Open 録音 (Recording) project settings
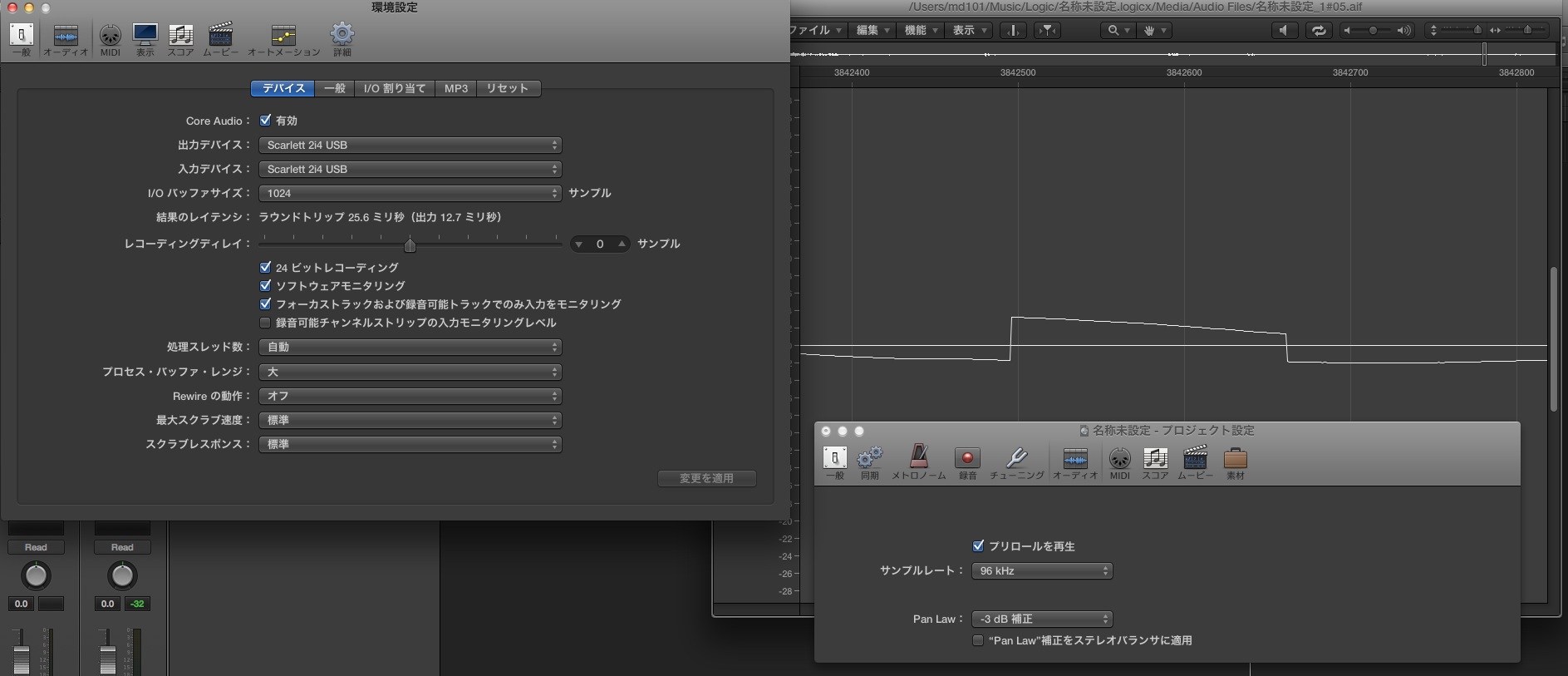 click(x=967, y=463)
